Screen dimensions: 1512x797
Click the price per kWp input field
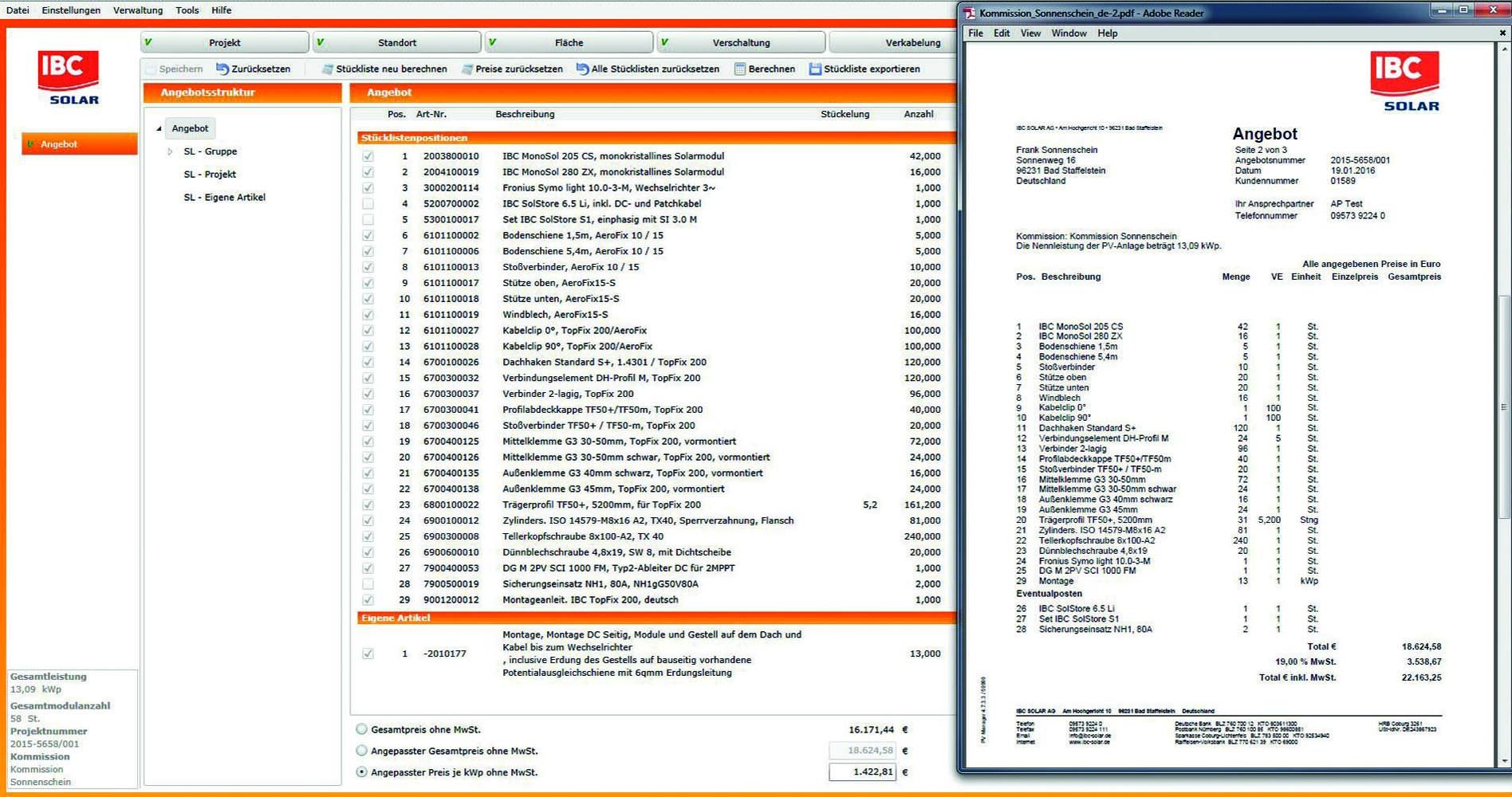862,772
